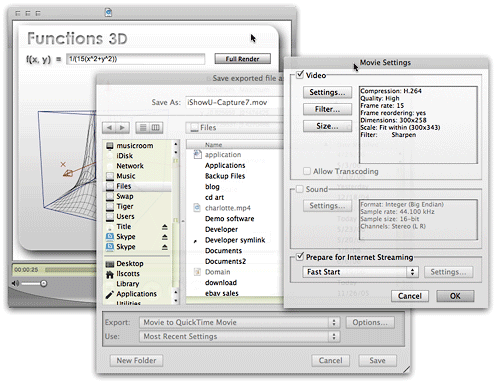Image resolution: width=495 pixels, height=385 pixels.
Task: Go forward with the right arrow button
Action: (122, 128)
